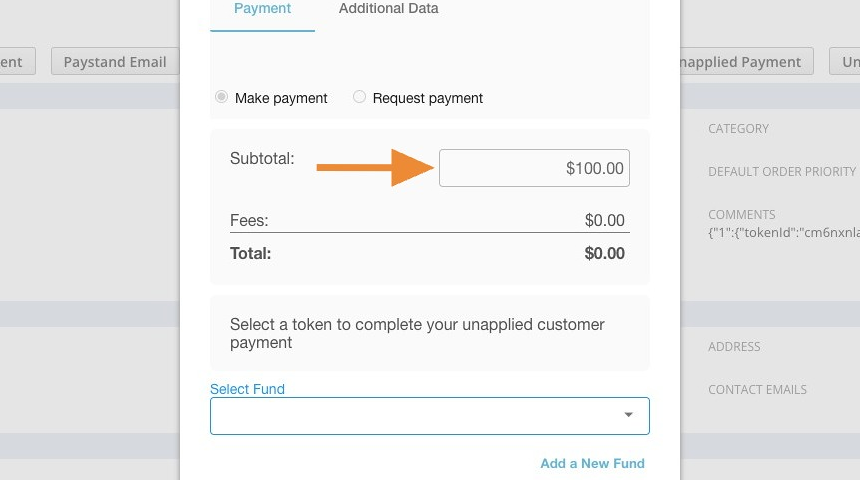
Task: Click the CONTACT EMAILS label
Action: point(757,389)
